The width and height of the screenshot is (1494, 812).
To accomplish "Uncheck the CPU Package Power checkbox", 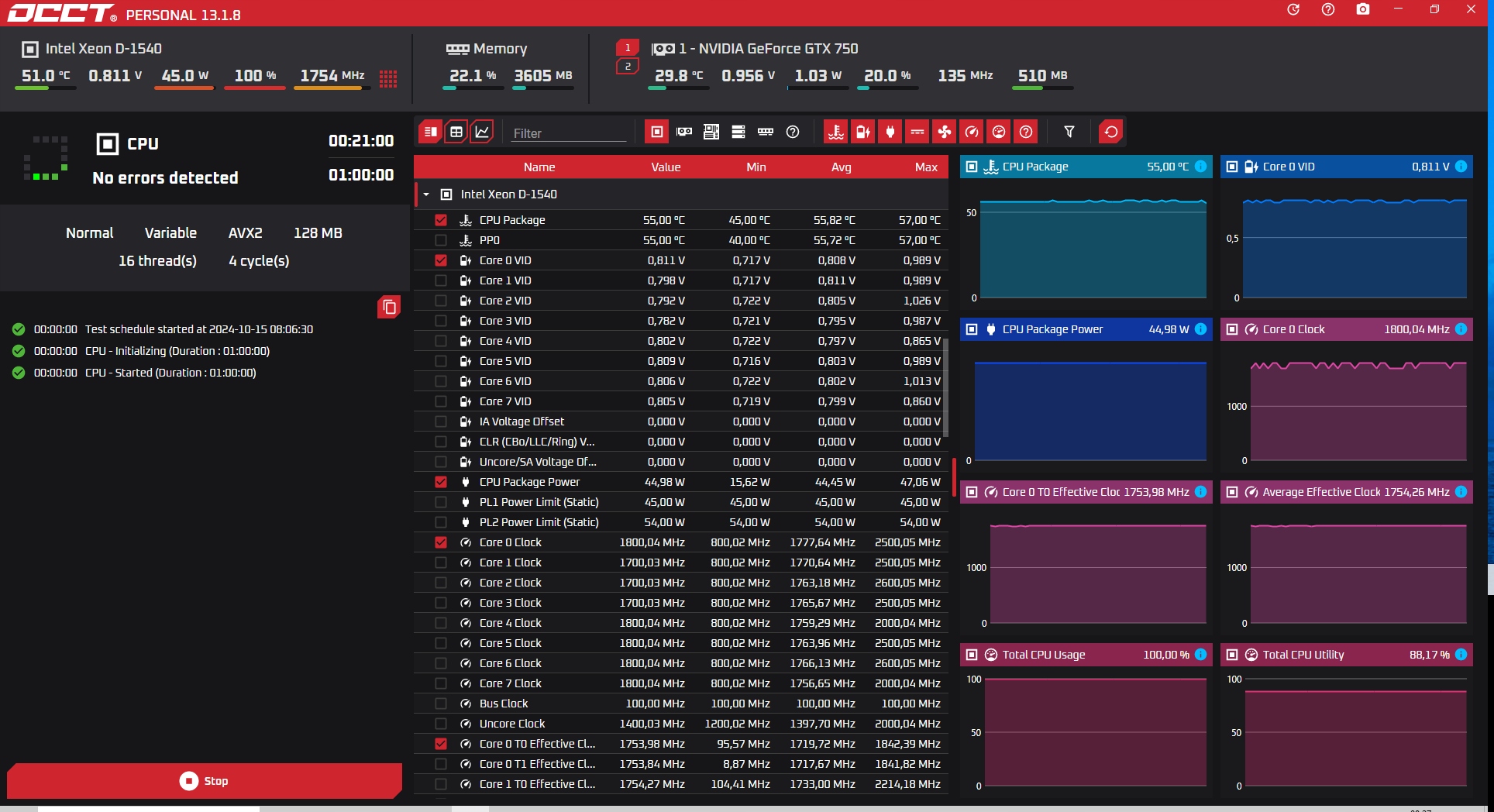I will 441,482.
